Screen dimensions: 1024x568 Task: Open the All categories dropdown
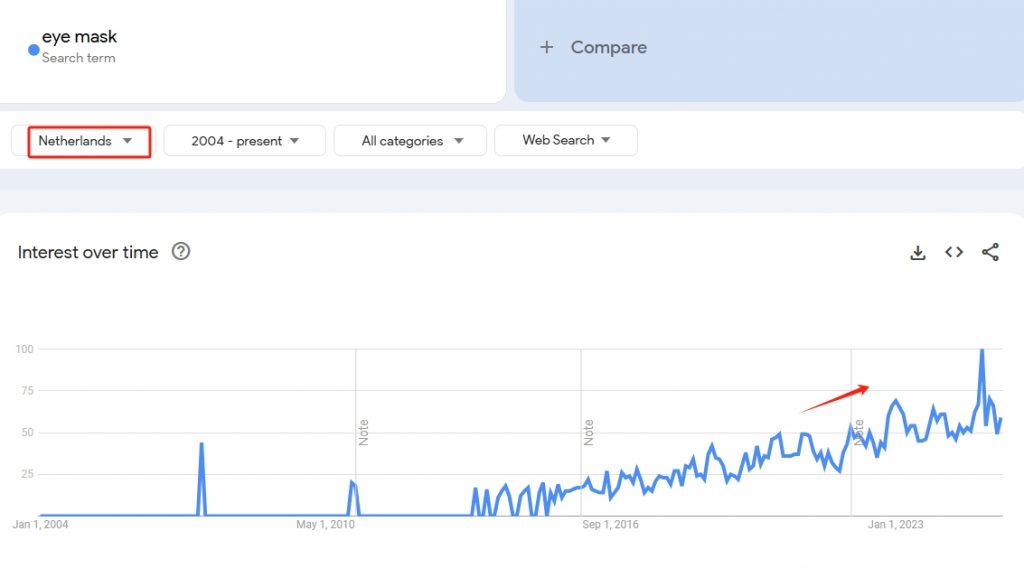410,141
